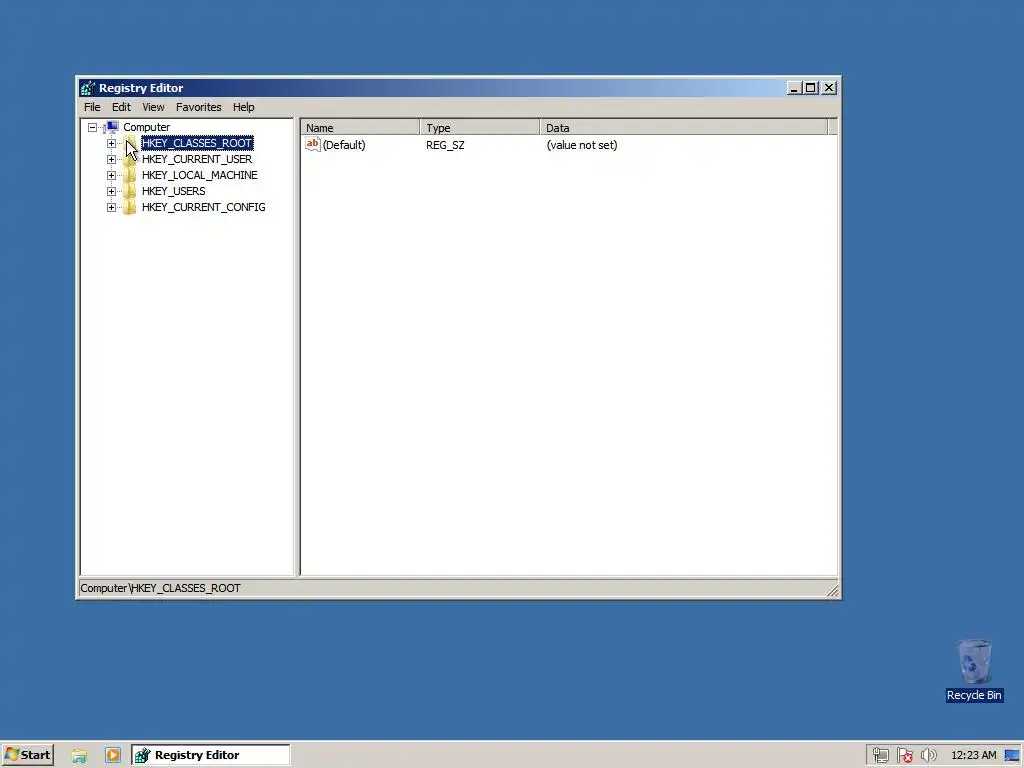Click the volume speaker tray icon
Screen dimensions: 1024x768
click(928, 756)
